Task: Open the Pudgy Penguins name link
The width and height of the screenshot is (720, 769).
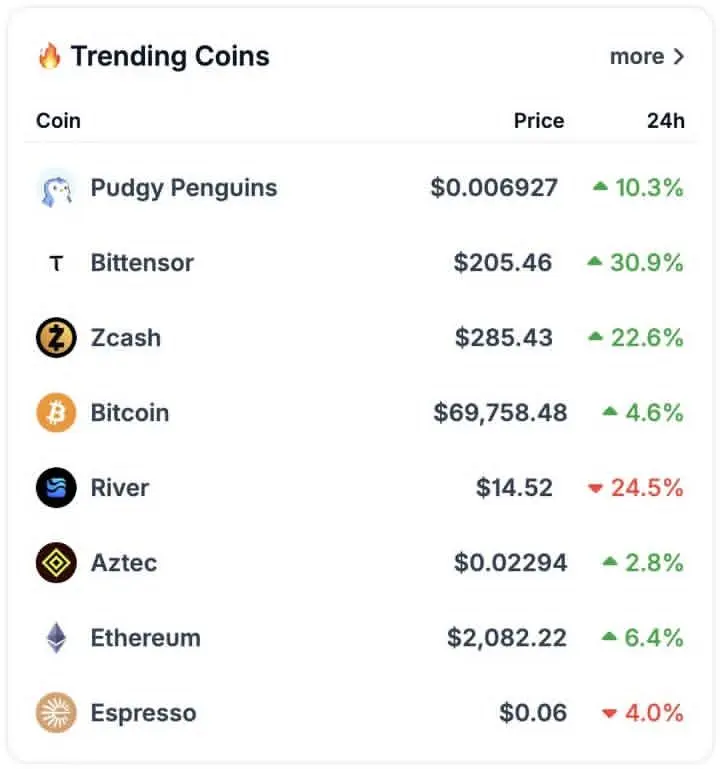Action: point(184,188)
